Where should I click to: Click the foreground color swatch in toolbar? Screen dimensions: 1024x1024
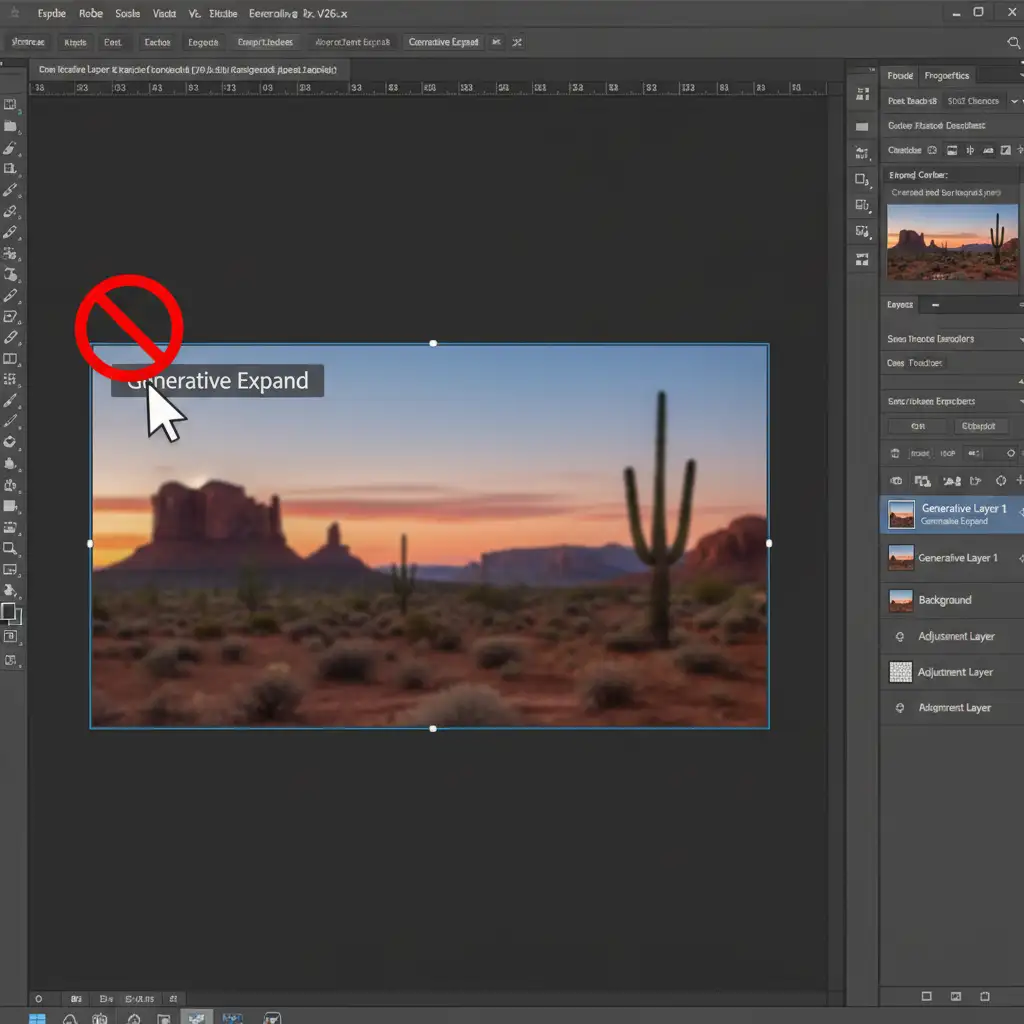tap(8, 610)
